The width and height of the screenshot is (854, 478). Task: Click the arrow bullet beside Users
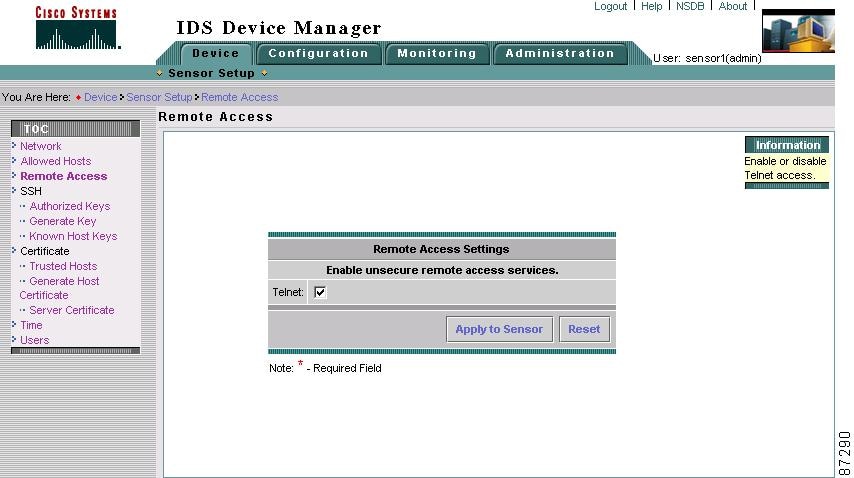pyautogui.click(x=14, y=340)
